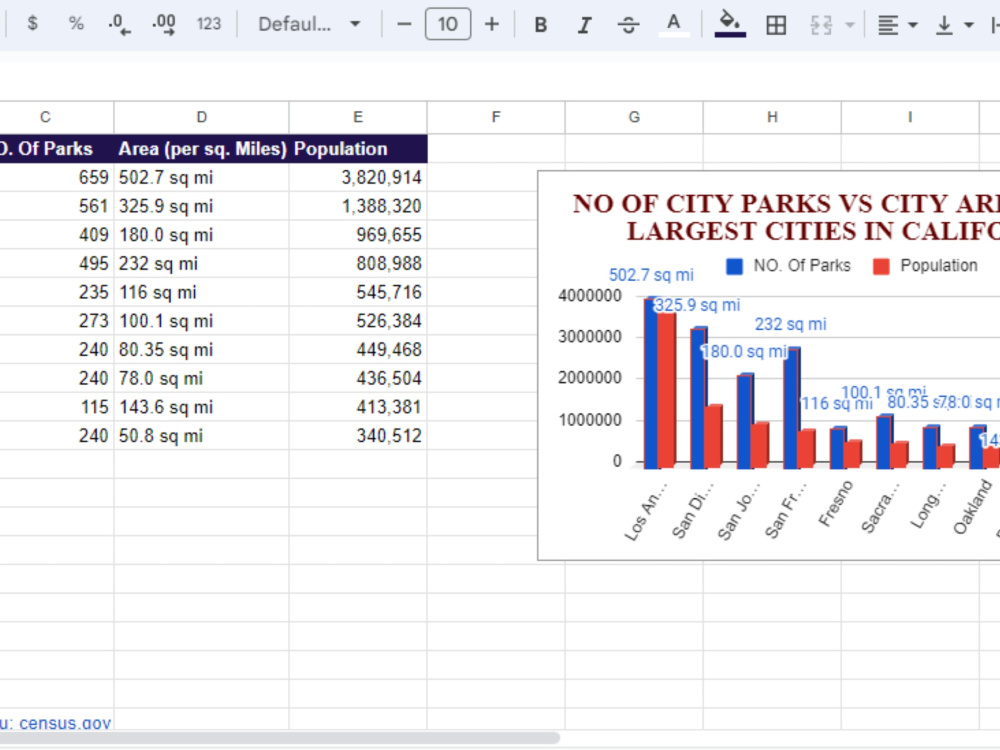Click cell showing 143.6 sq mi

click(202, 407)
